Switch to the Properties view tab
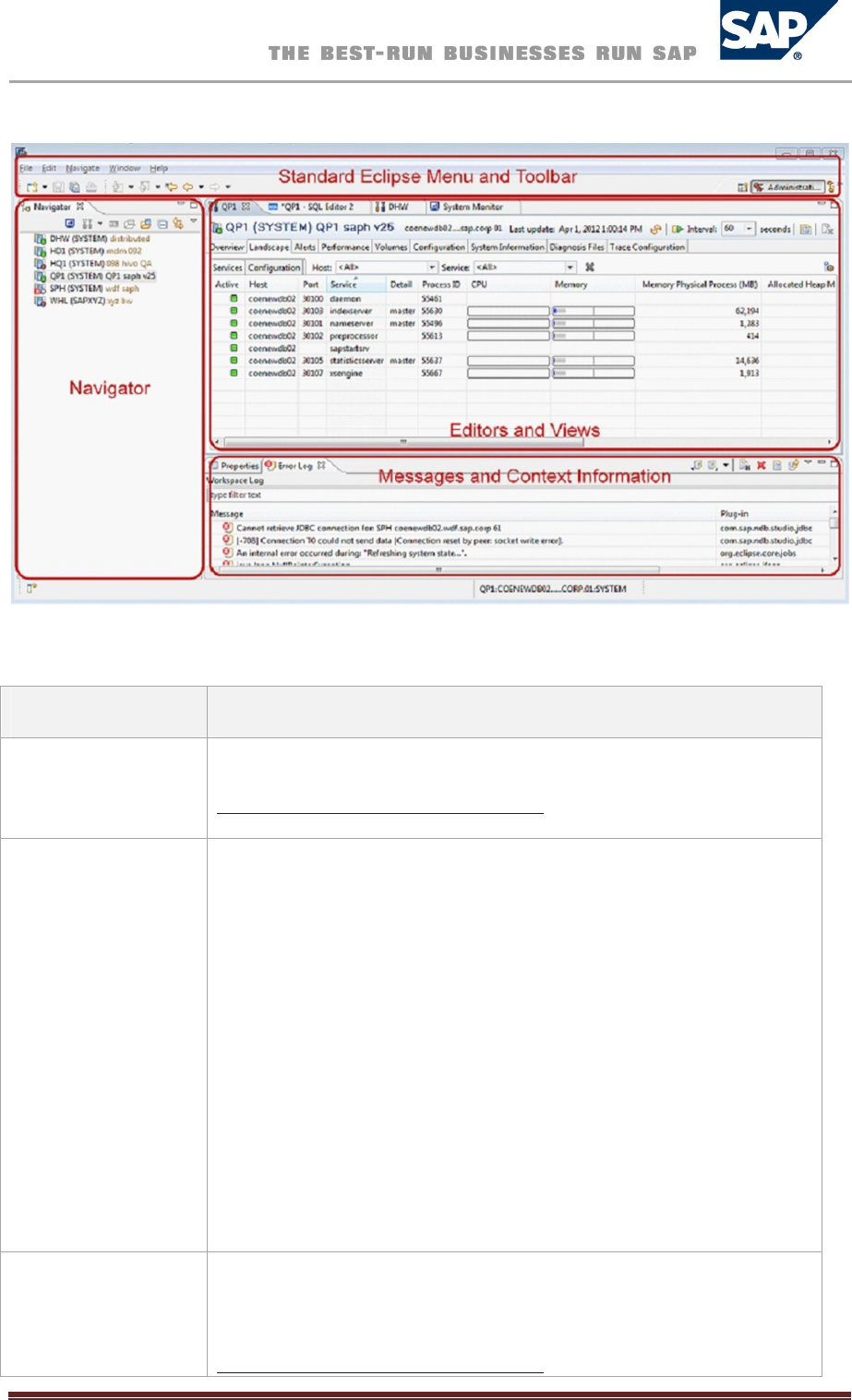 click(236, 466)
